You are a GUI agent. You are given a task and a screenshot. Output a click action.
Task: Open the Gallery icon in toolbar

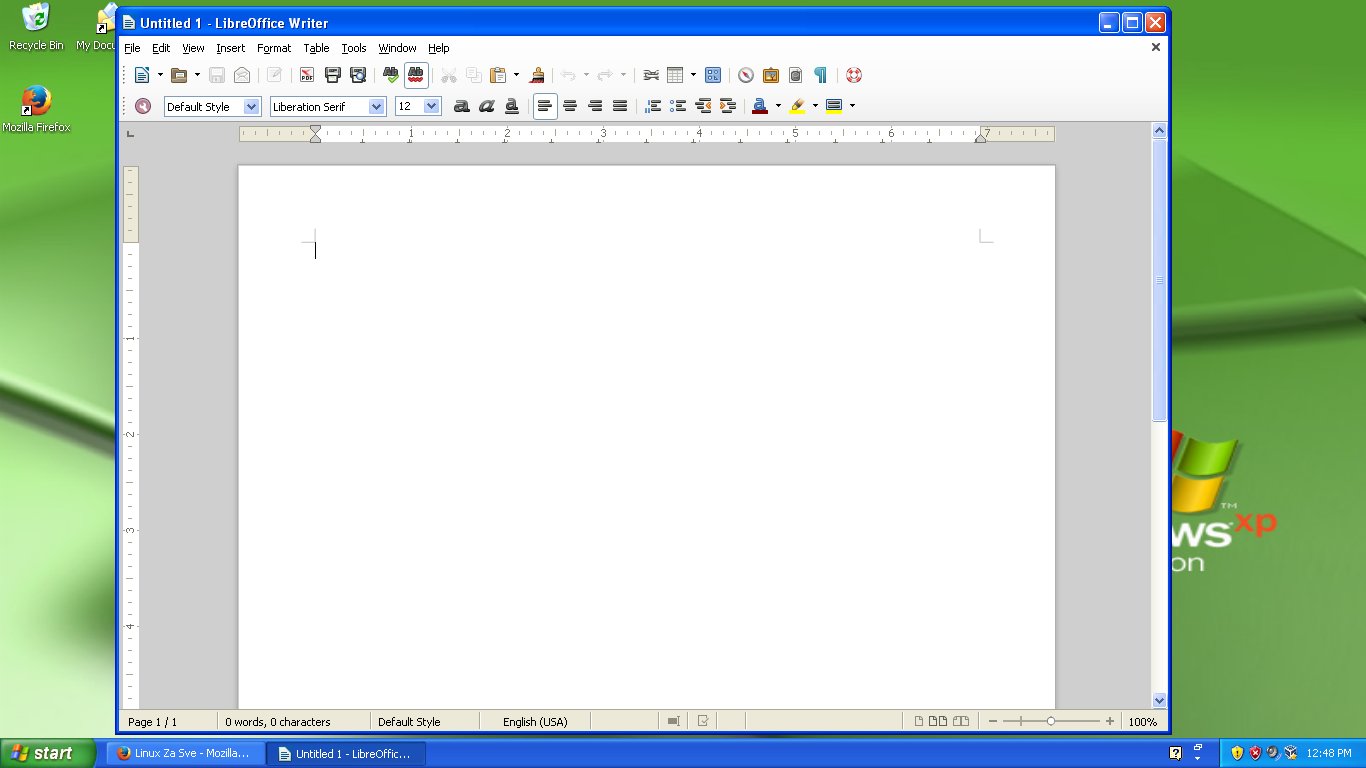(x=771, y=75)
